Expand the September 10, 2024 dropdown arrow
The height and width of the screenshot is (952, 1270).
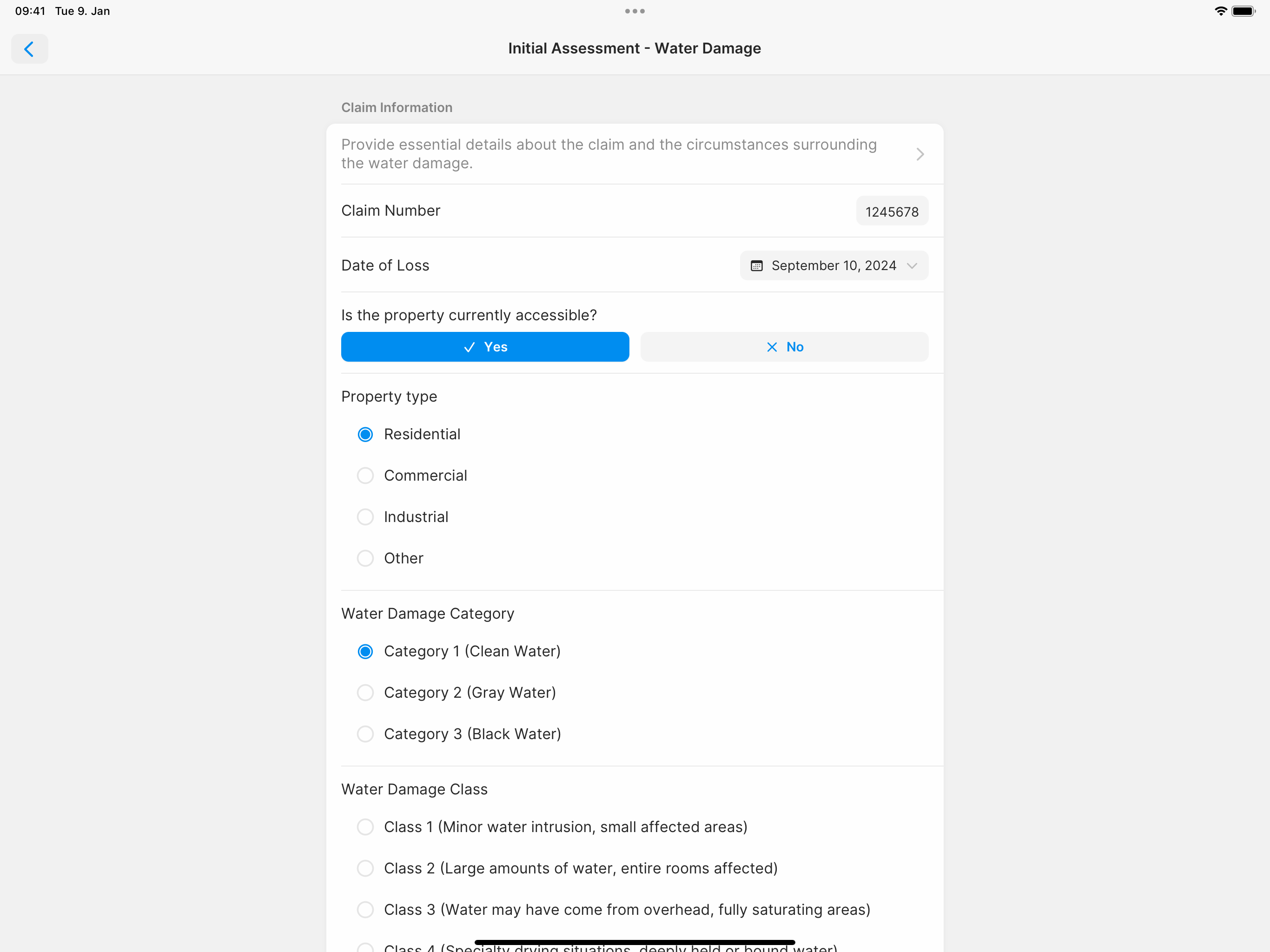click(913, 265)
